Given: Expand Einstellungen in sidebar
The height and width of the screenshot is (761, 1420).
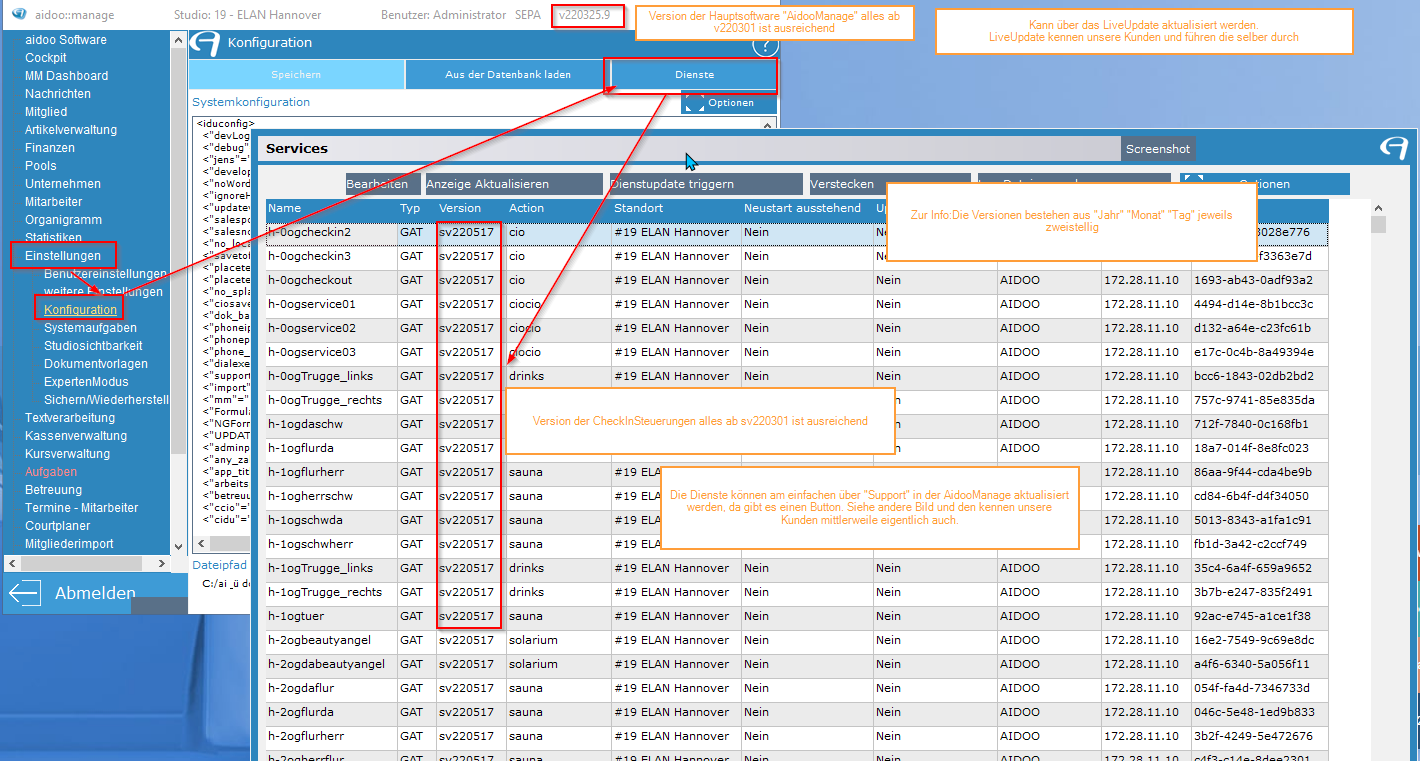Looking at the screenshot, I should [x=63, y=256].
